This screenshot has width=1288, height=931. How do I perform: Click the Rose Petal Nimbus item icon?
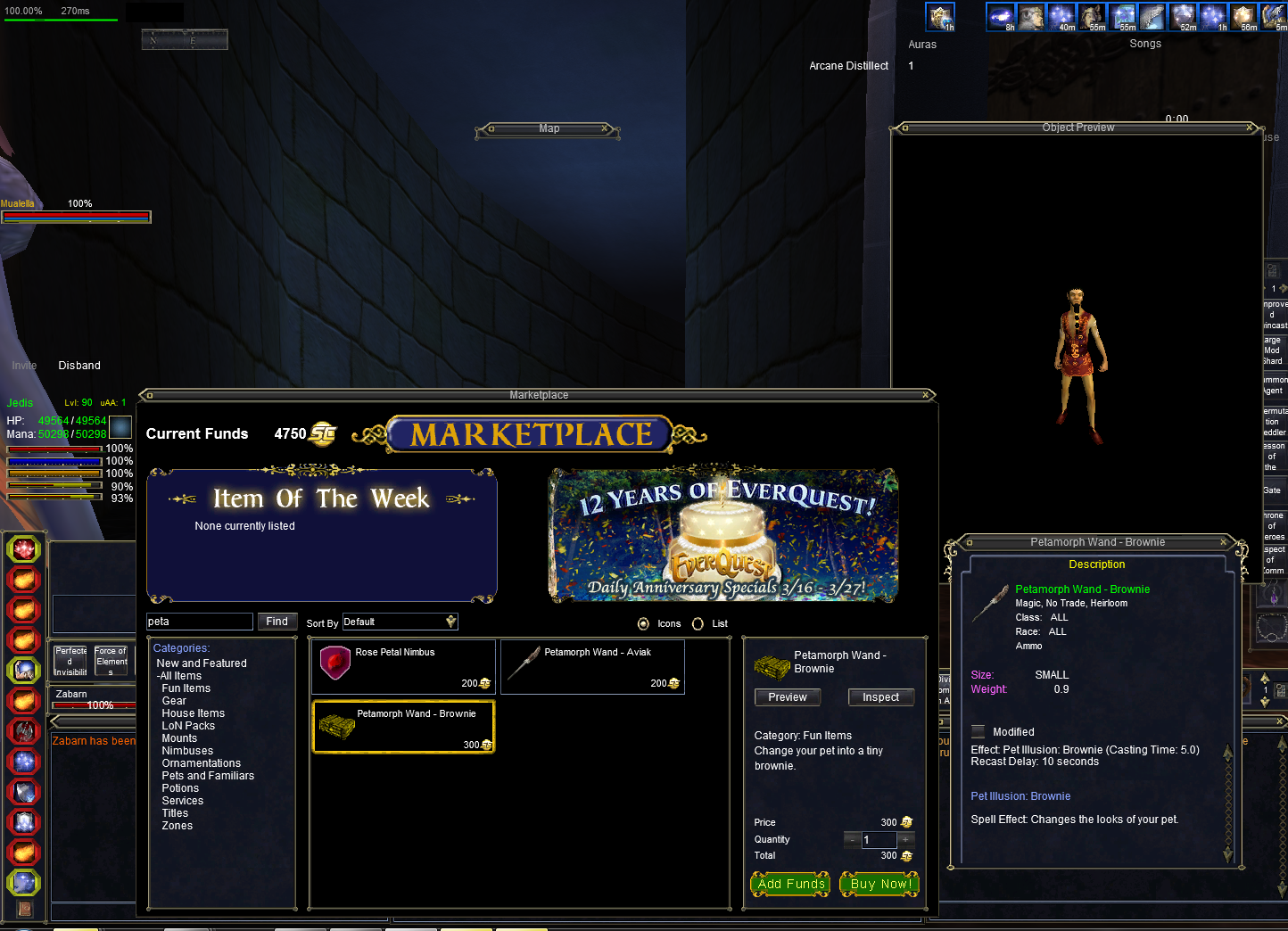(x=334, y=663)
